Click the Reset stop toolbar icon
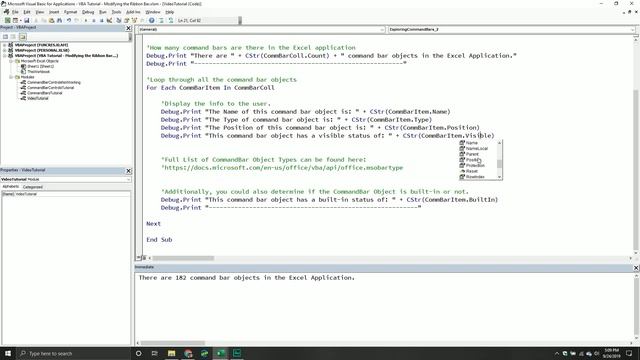 tap(102, 20)
